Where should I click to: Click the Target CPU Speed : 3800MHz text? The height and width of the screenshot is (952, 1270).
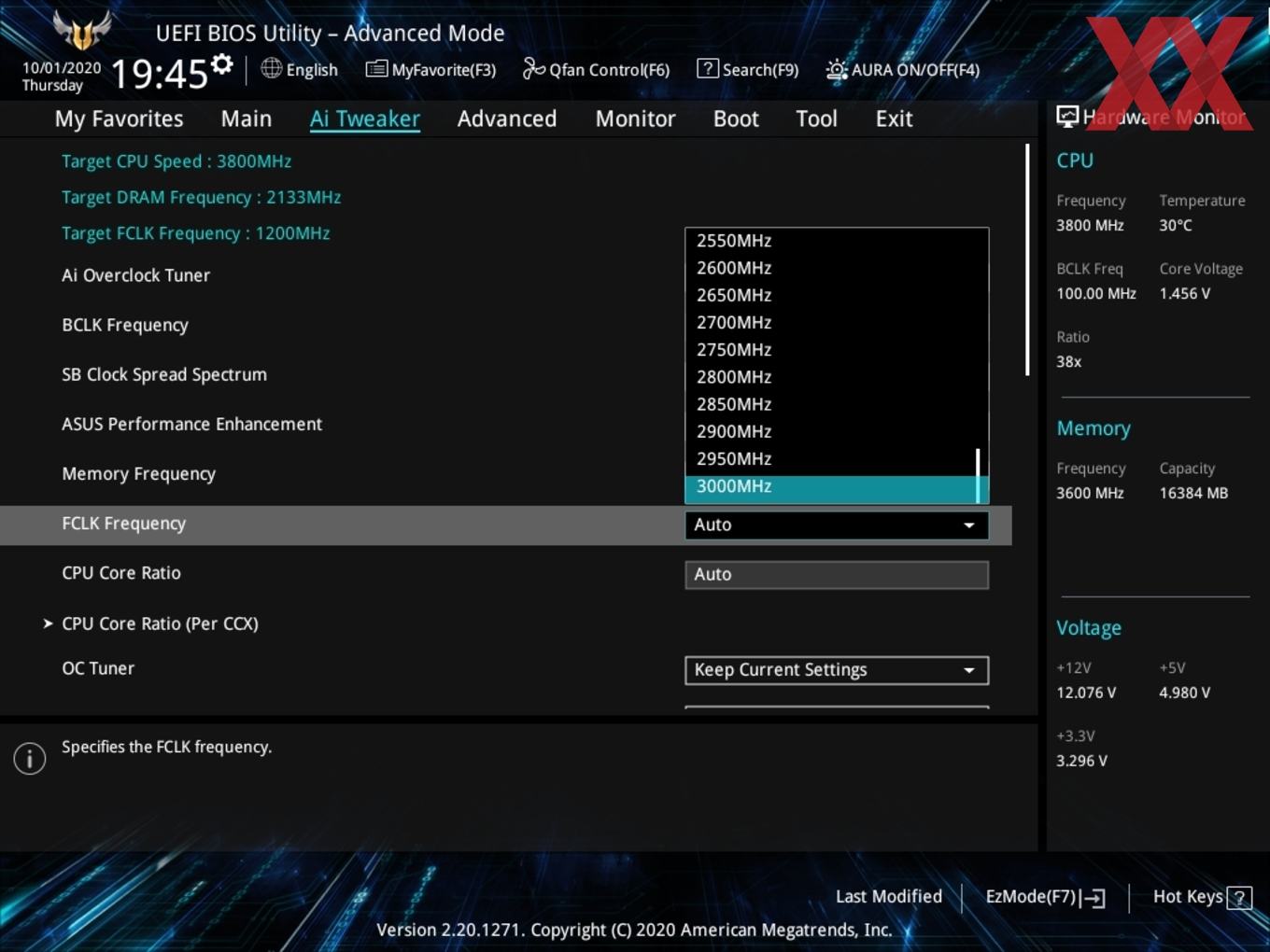coord(176,161)
